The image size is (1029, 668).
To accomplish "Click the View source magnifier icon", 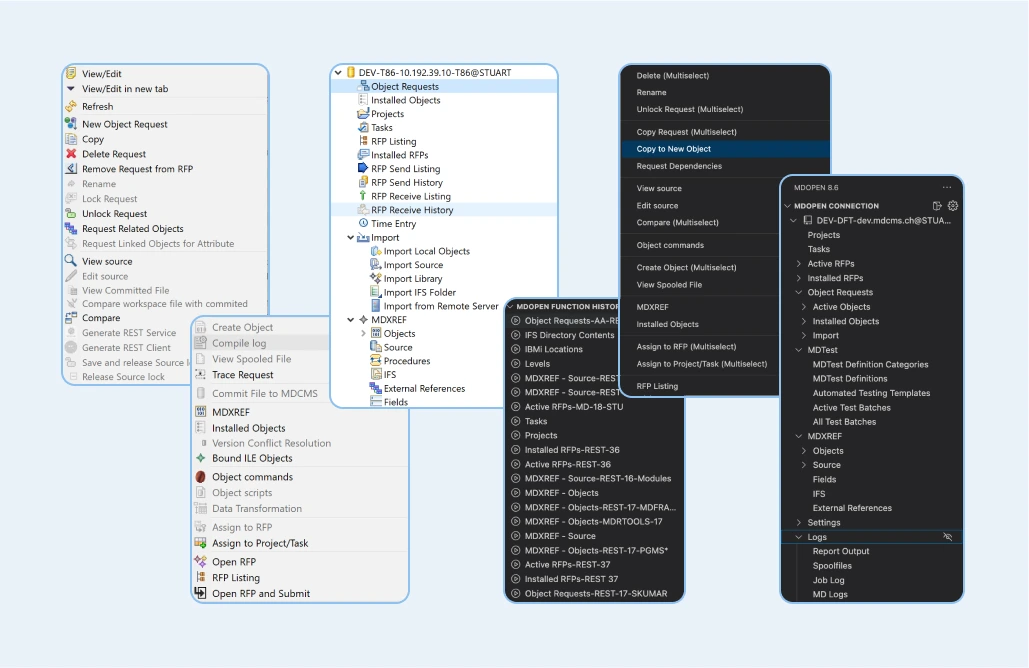I will (x=71, y=261).
